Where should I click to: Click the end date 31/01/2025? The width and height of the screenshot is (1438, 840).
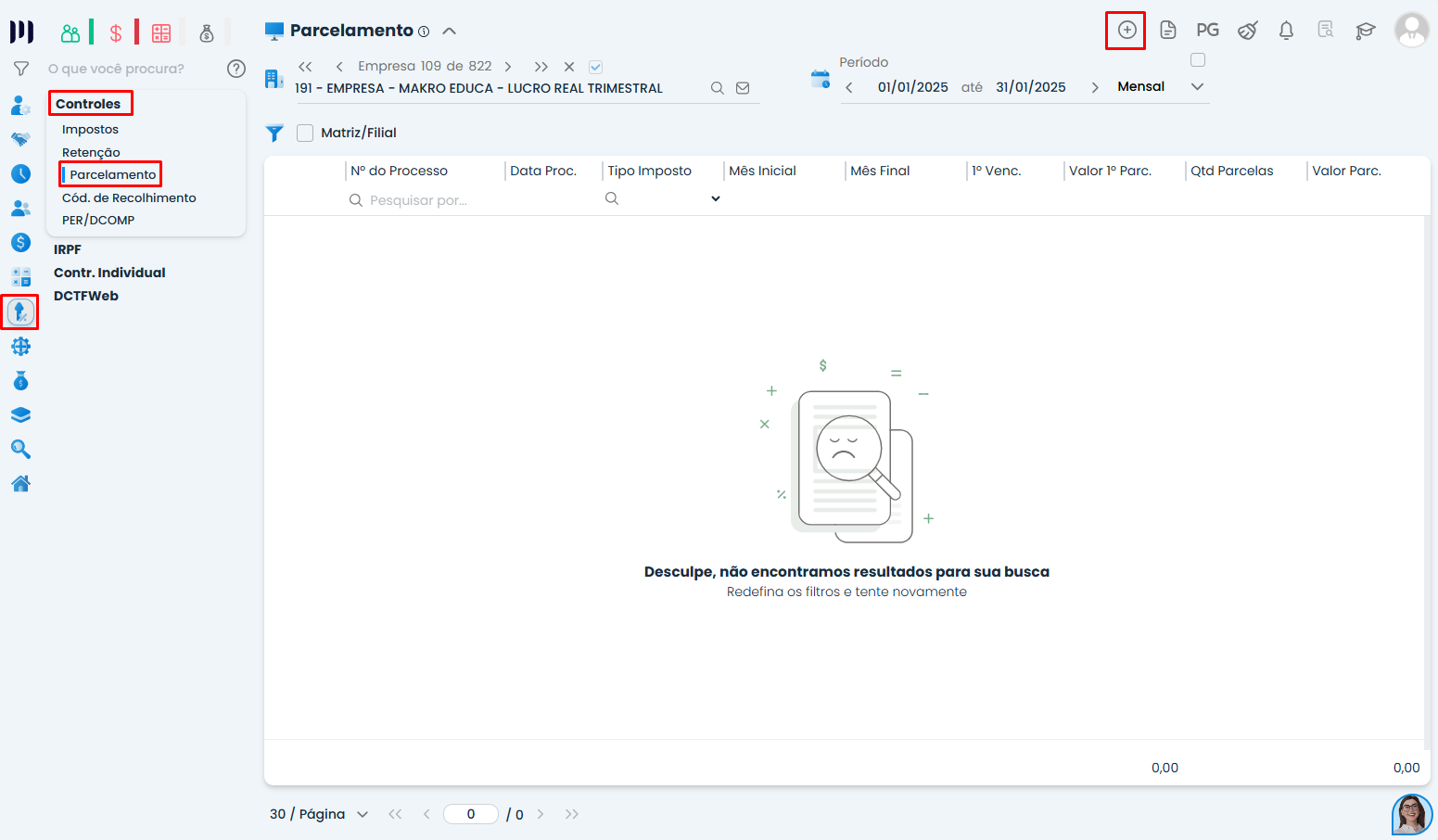[x=1031, y=87]
